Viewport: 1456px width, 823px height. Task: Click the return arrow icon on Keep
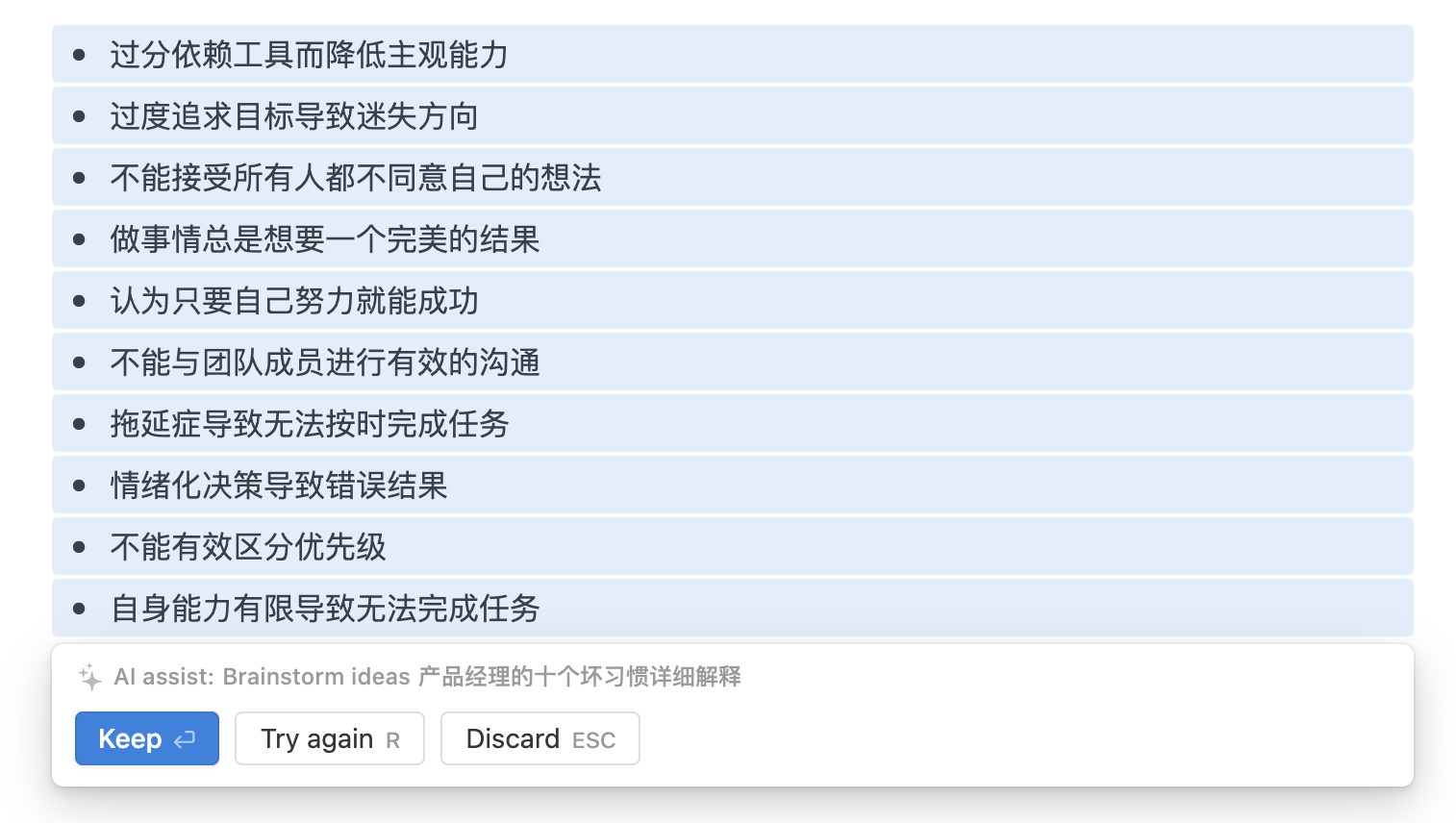click(x=185, y=739)
